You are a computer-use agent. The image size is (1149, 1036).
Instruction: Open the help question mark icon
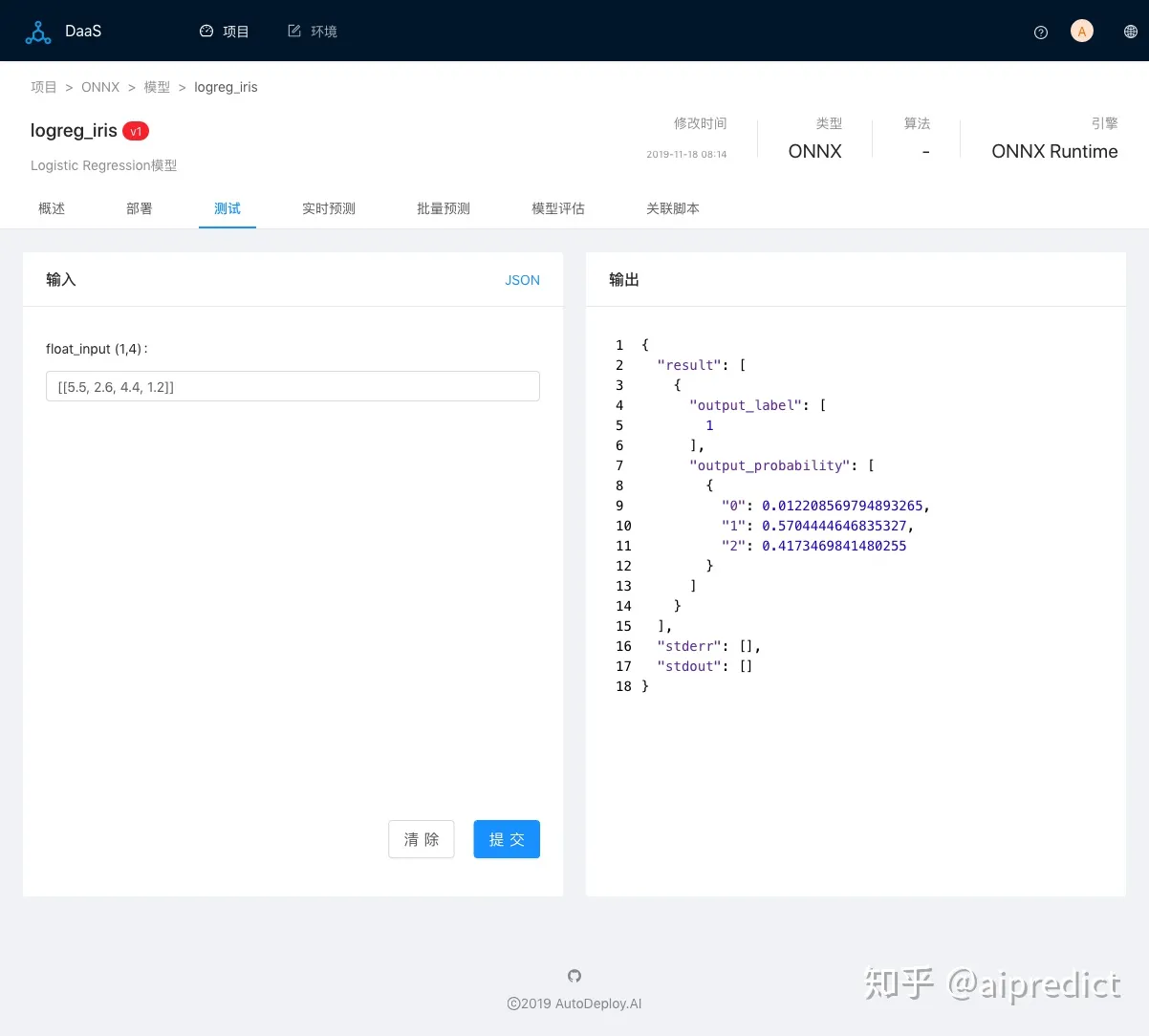1041,32
